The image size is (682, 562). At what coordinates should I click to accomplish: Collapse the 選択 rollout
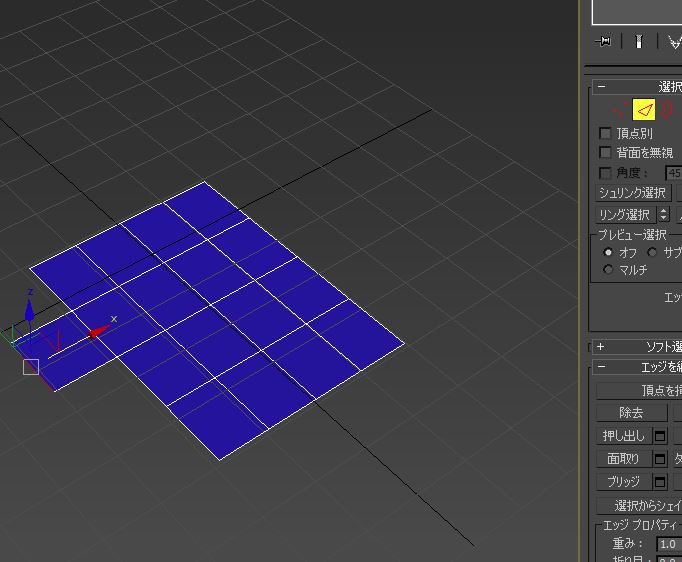(x=601, y=87)
